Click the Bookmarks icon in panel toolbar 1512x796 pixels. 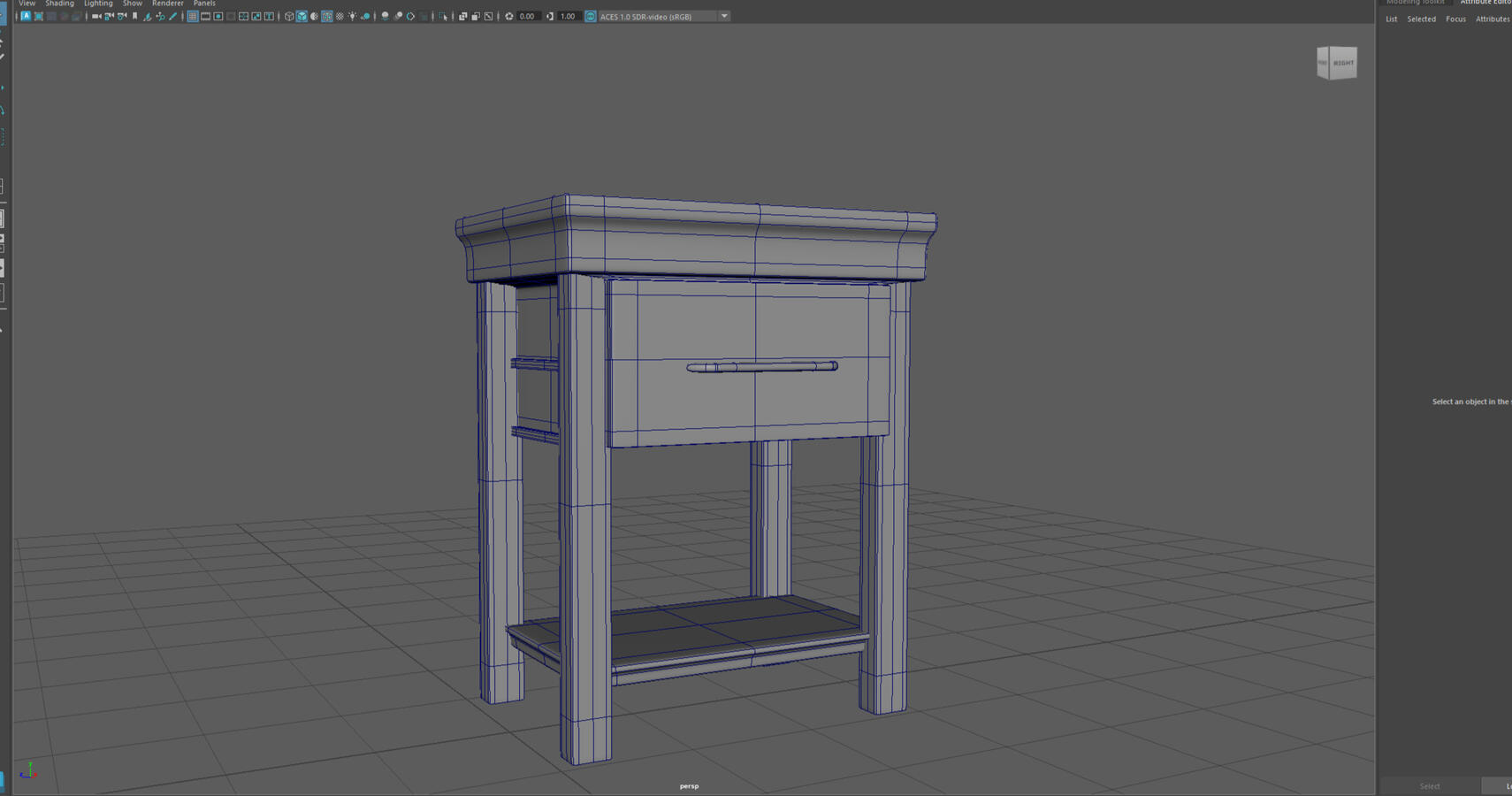[134, 16]
